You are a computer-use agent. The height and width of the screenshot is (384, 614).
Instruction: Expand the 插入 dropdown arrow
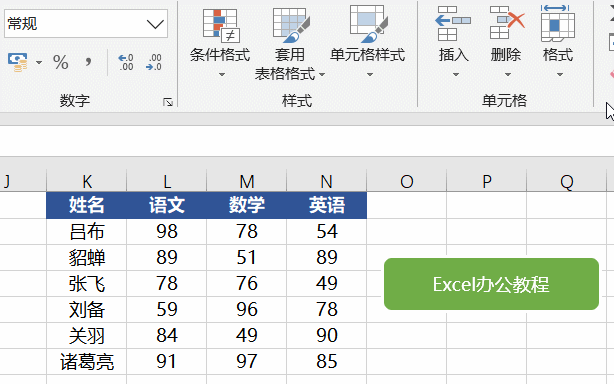(x=455, y=74)
